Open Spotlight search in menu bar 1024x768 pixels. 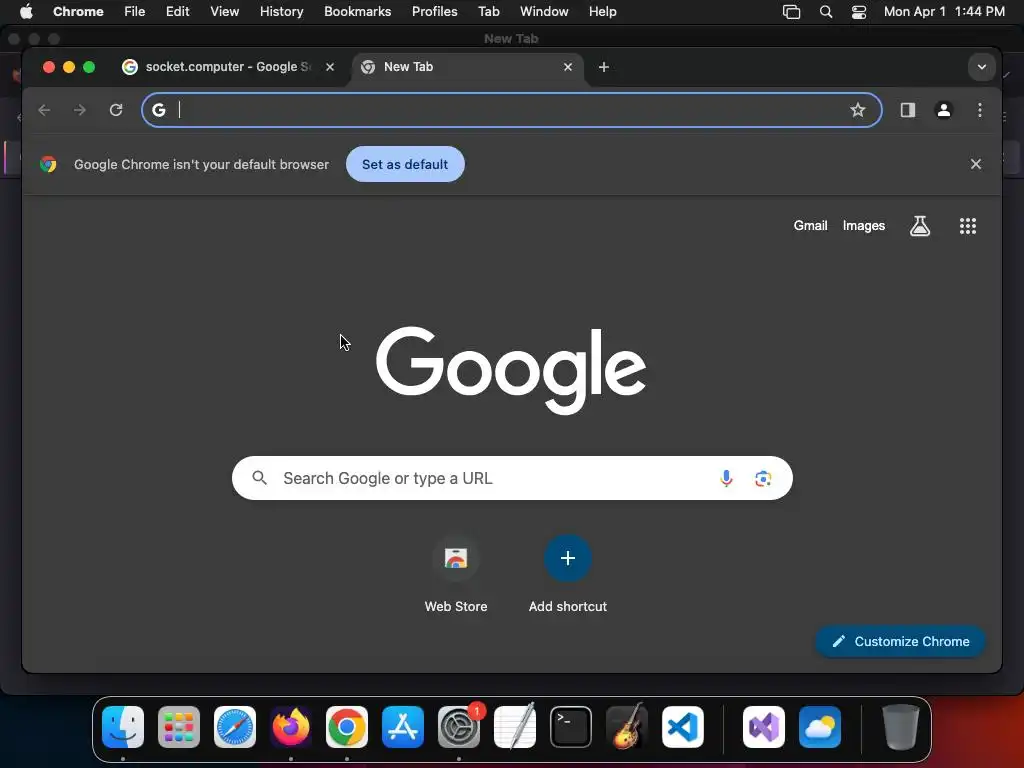tap(825, 11)
